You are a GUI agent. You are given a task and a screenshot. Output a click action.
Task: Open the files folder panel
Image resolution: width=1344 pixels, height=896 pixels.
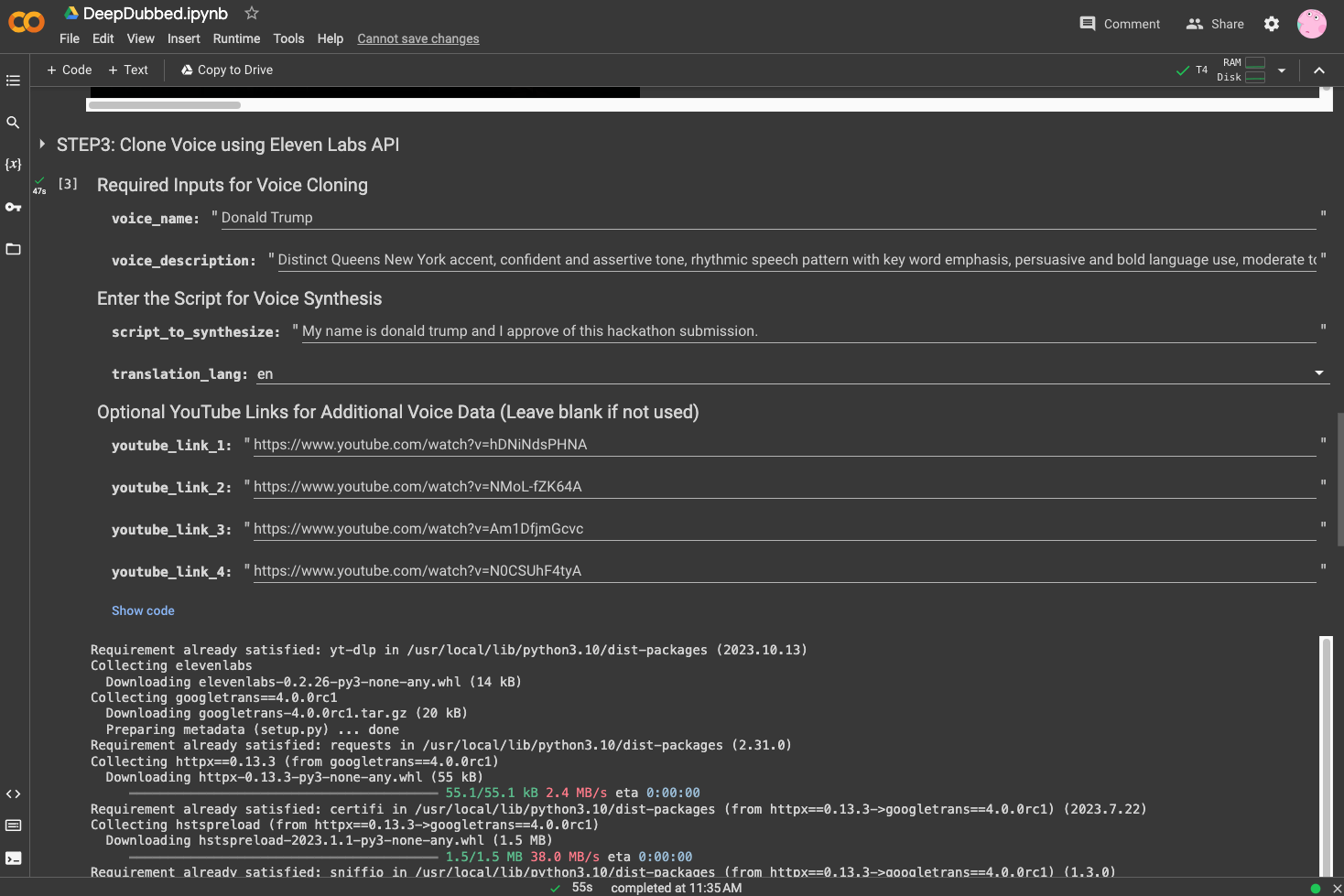click(x=13, y=249)
